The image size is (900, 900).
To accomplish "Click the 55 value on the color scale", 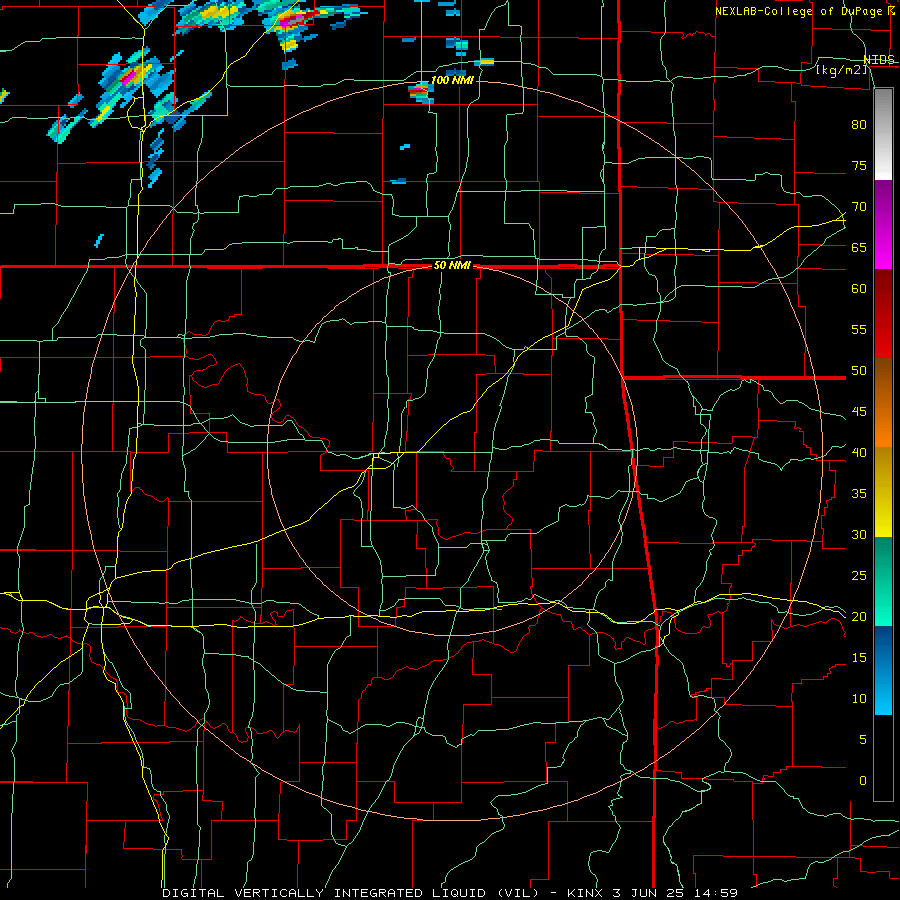I will [859, 329].
